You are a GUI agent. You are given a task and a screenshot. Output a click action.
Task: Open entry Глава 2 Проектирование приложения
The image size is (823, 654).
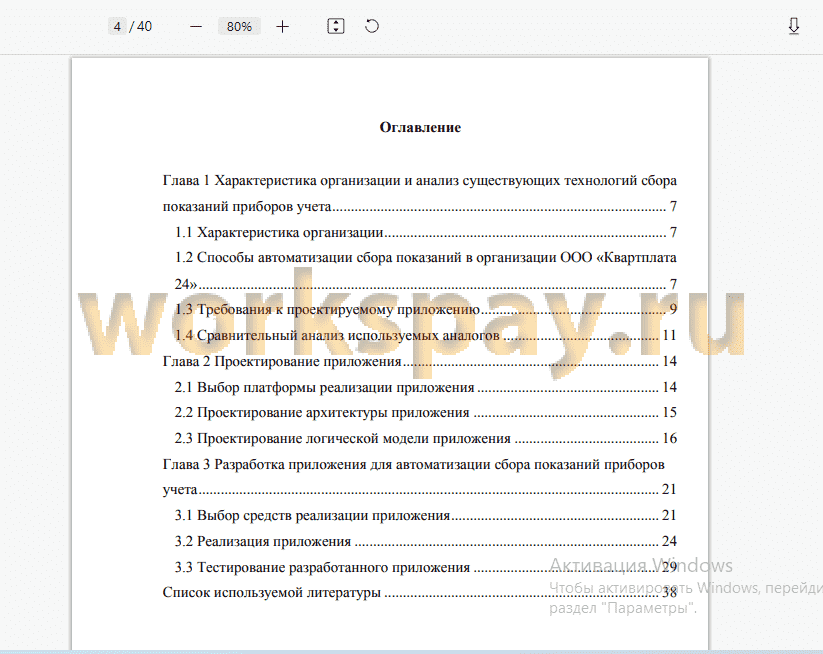419,361
